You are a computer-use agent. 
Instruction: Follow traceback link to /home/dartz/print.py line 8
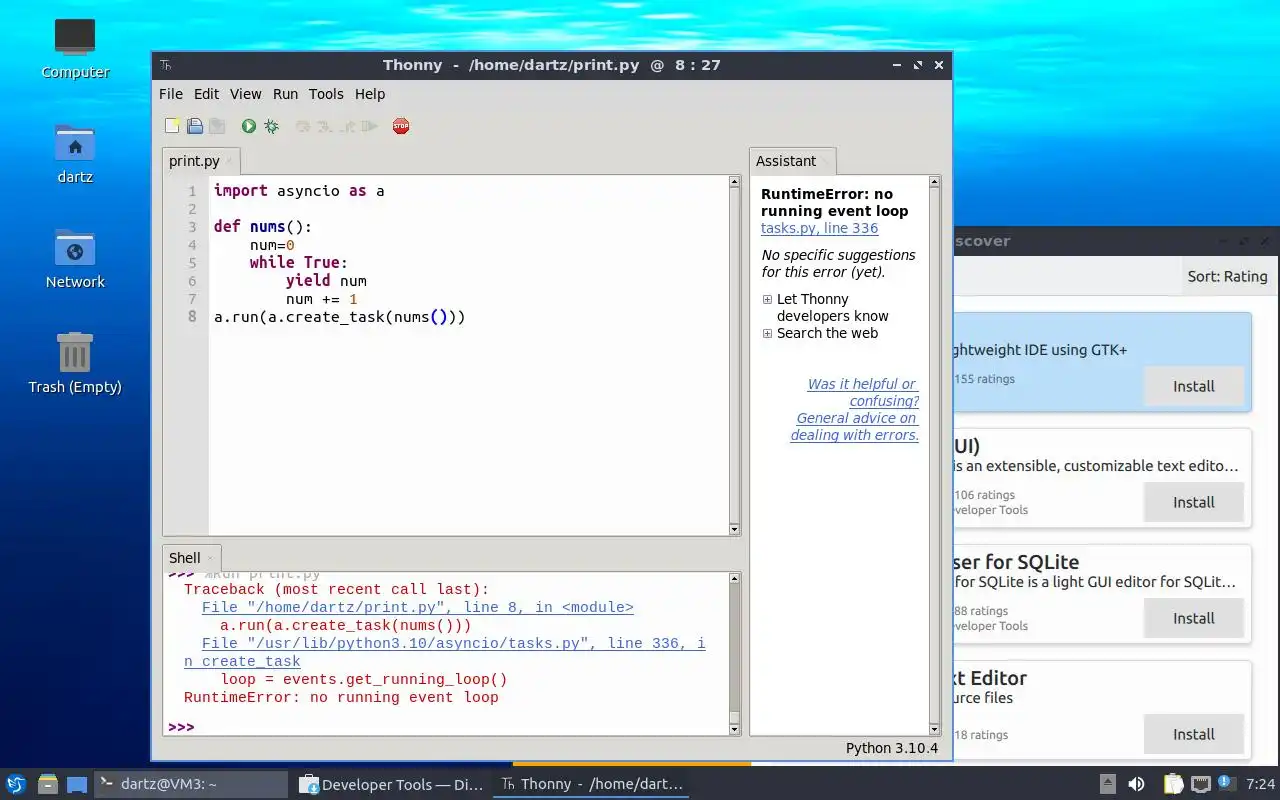point(417,607)
